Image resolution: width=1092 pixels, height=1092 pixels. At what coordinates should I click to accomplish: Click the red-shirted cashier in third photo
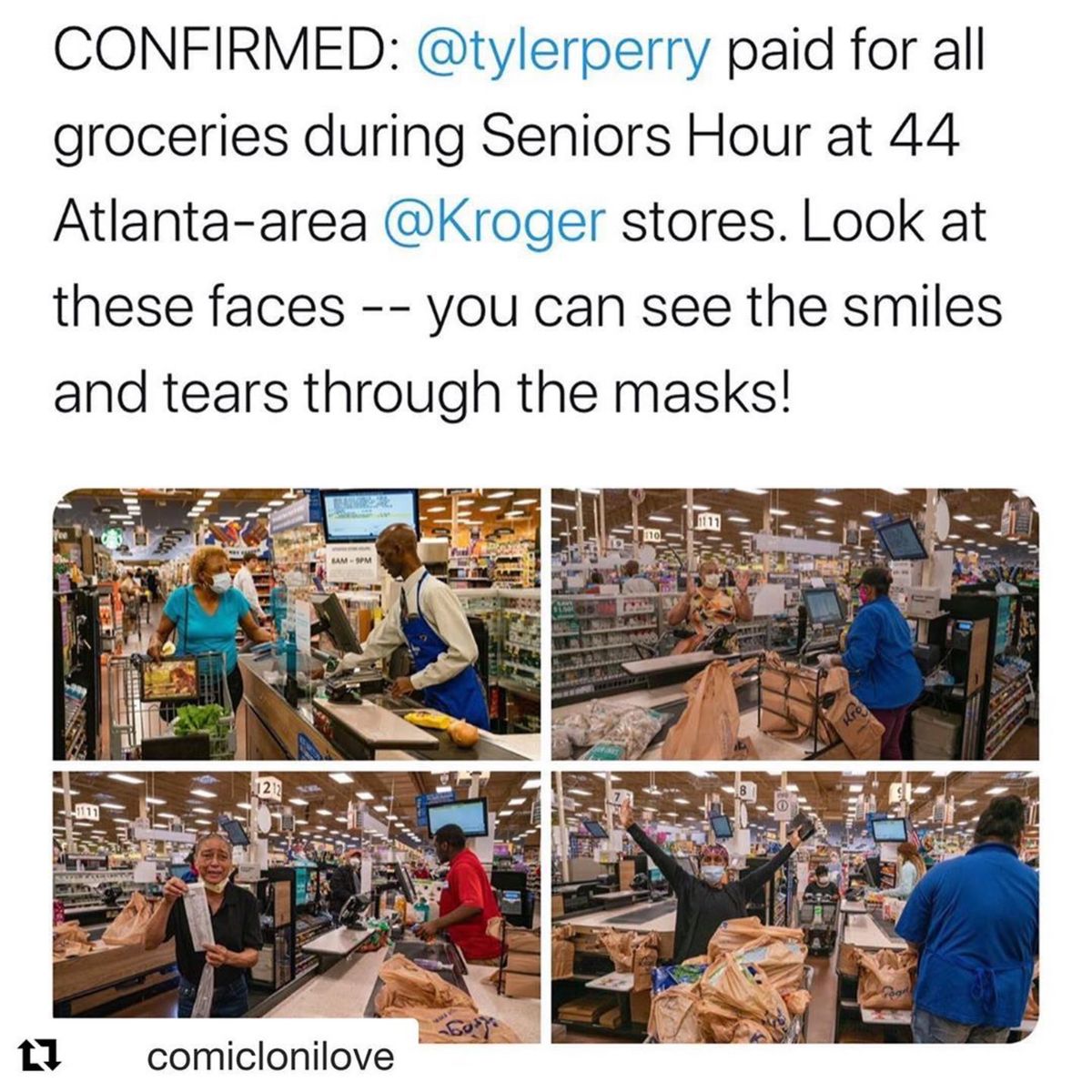(467, 892)
